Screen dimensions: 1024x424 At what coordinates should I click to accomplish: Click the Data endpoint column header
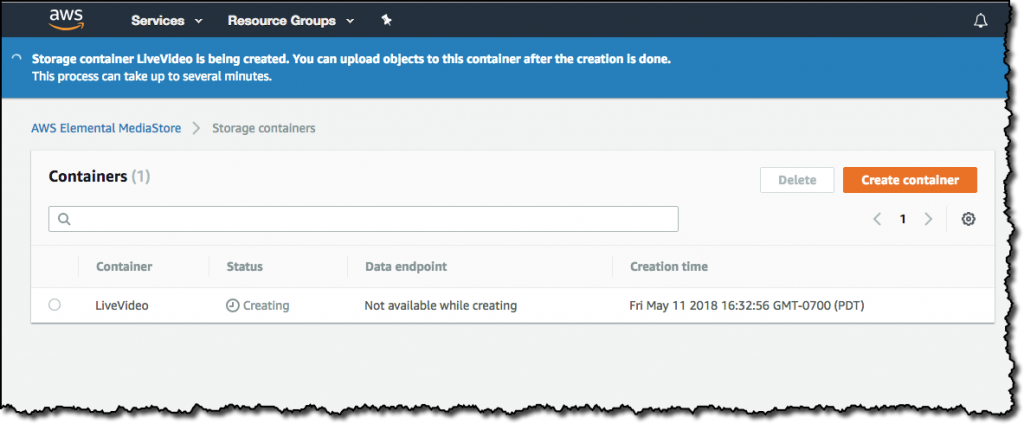406,267
